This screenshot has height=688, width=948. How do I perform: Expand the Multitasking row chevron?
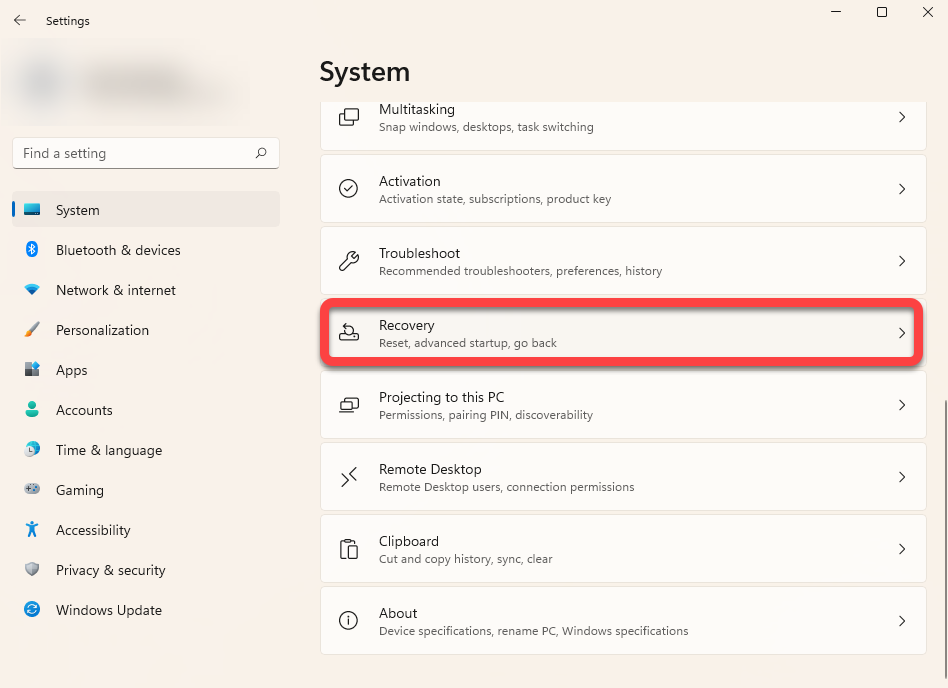pyautogui.click(x=901, y=117)
